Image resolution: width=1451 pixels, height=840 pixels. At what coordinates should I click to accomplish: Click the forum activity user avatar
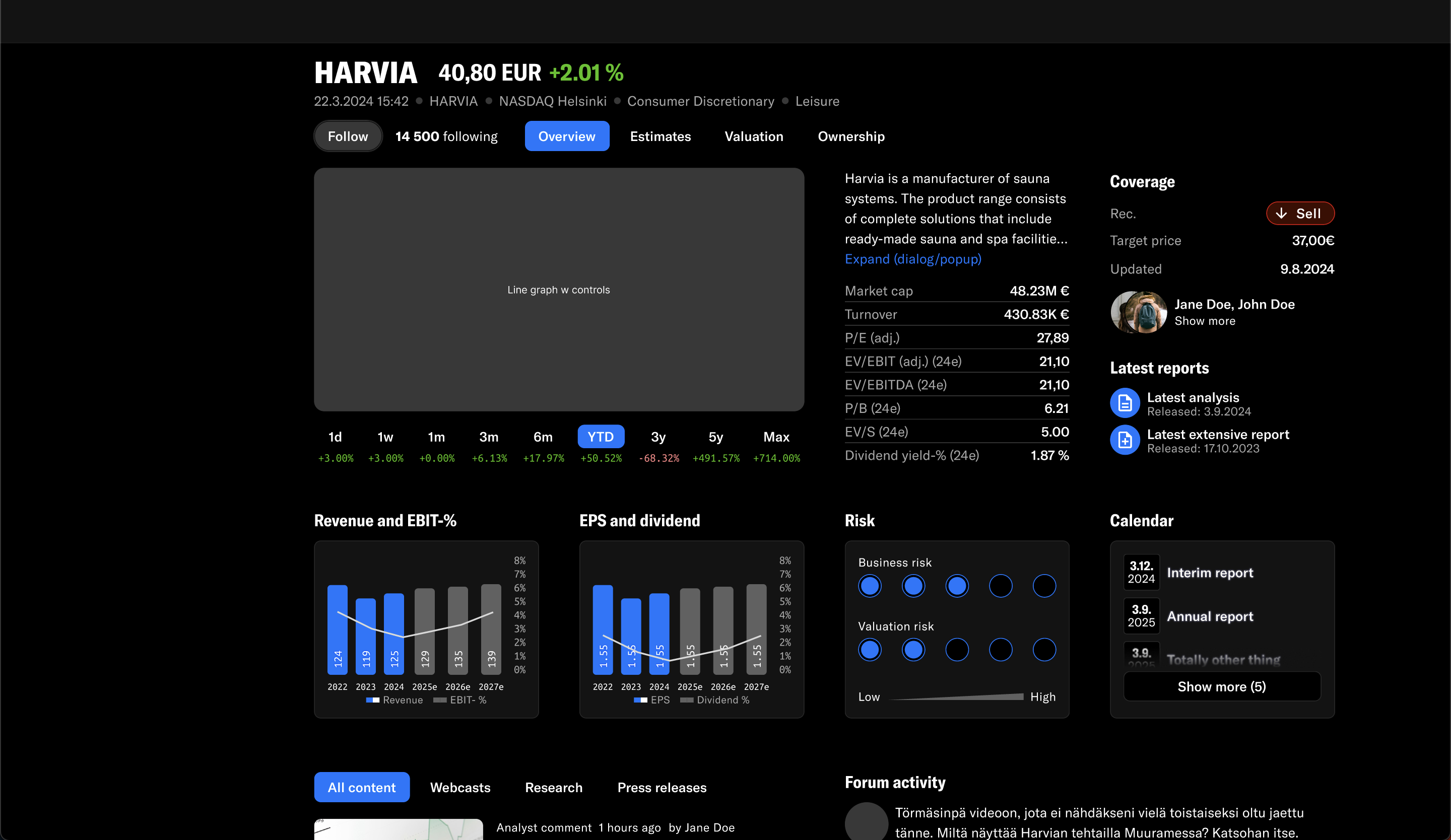(x=866, y=821)
